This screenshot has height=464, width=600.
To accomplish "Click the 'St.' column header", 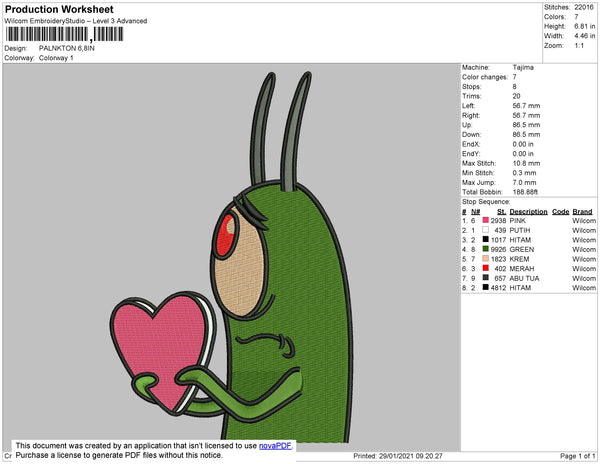I will 501,212.
